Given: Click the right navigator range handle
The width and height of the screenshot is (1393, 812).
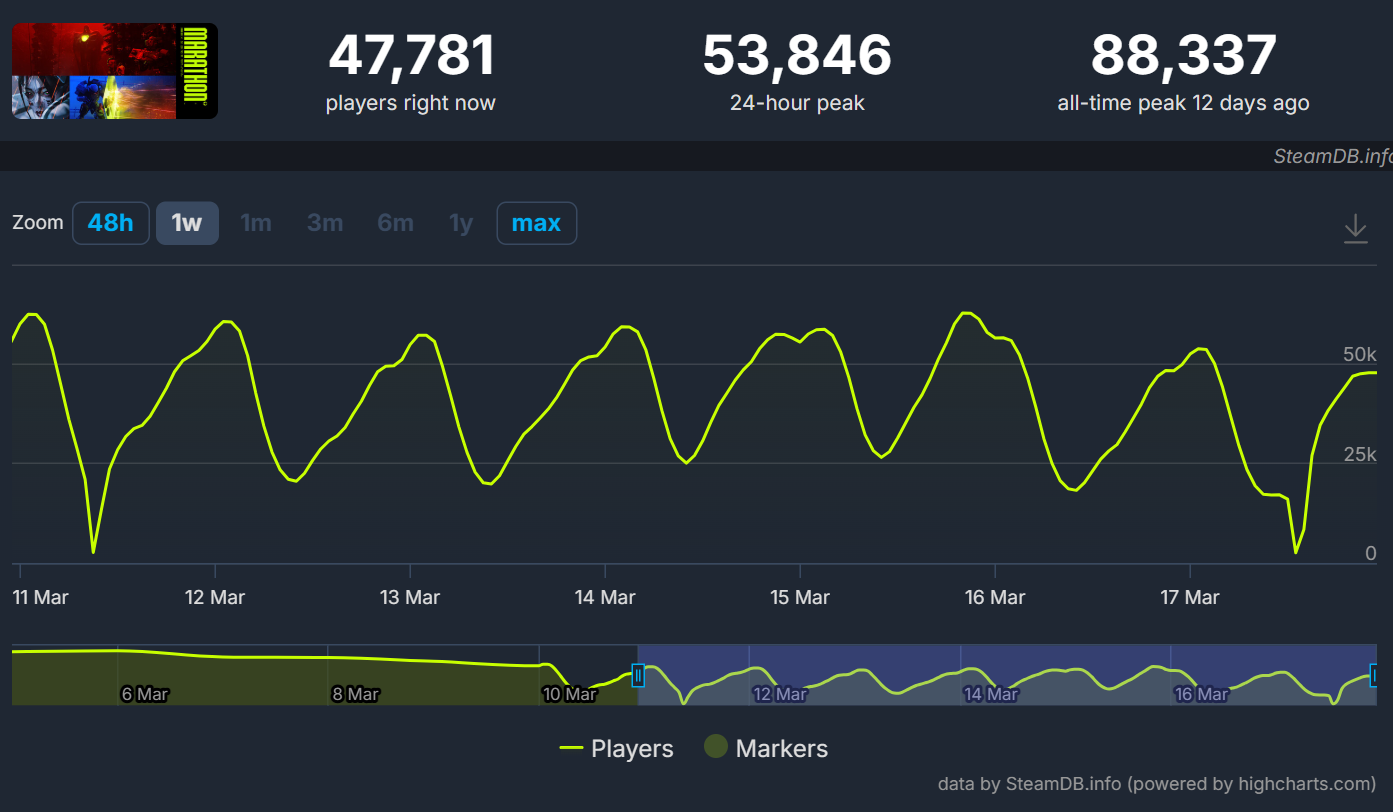Looking at the screenshot, I should (x=1375, y=677).
